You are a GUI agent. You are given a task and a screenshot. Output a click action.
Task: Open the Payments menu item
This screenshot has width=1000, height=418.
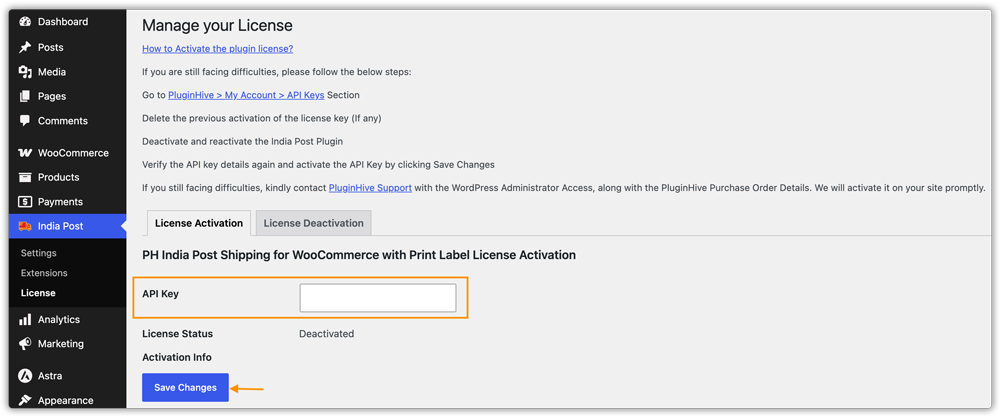tap(68, 202)
